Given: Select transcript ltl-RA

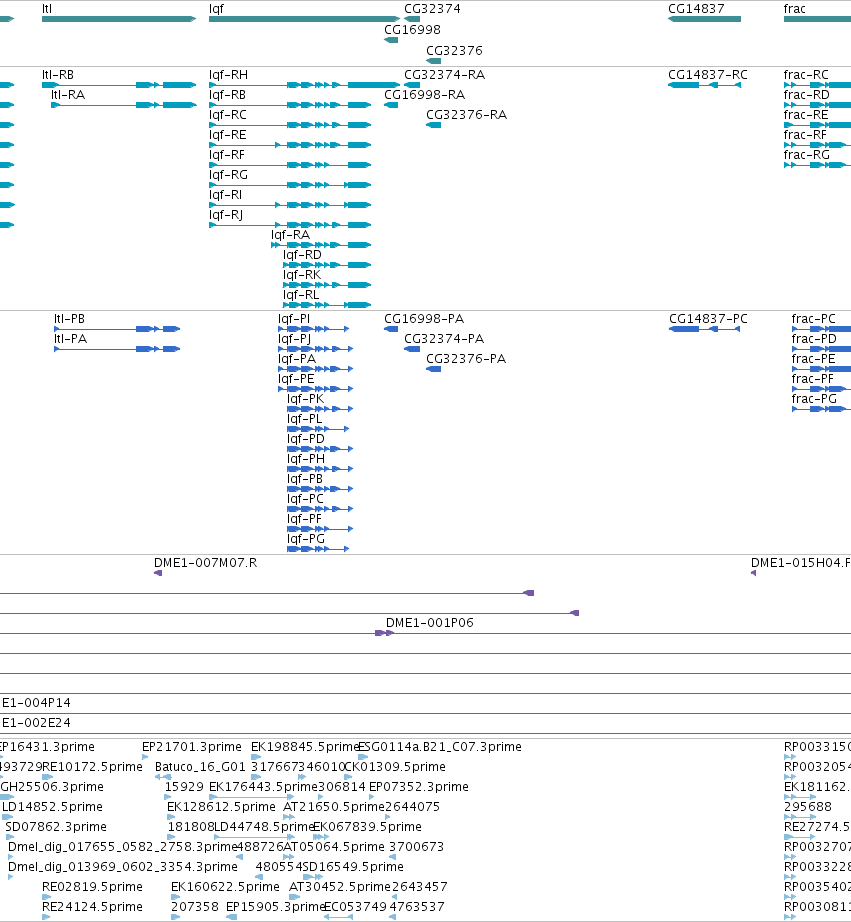Looking at the screenshot, I should pyautogui.click(x=68, y=95).
